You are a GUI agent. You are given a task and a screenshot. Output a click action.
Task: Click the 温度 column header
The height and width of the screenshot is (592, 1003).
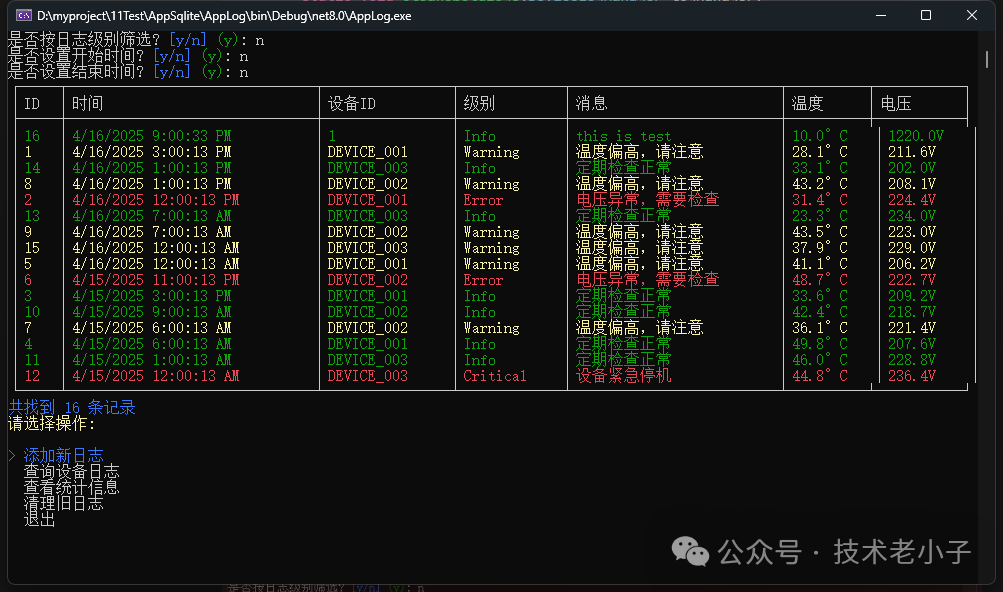pyautogui.click(x=807, y=103)
